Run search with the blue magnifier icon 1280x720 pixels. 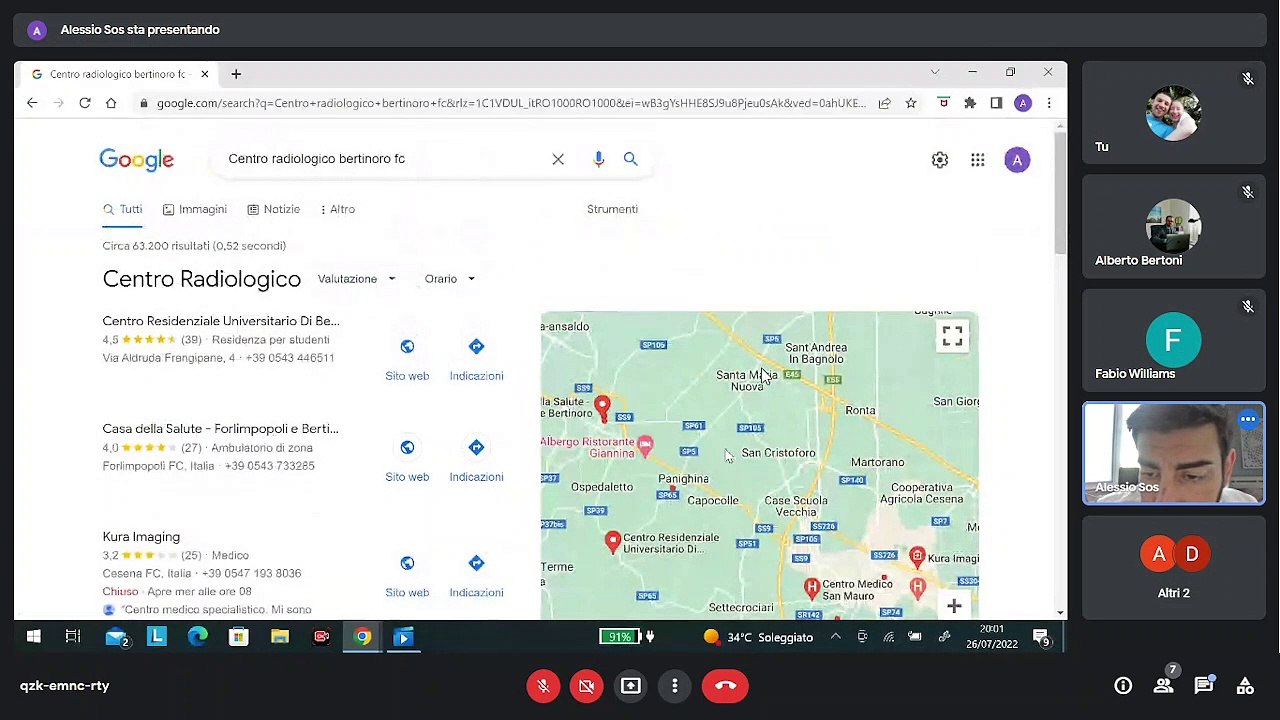pyautogui.click(x=630, y=159)
